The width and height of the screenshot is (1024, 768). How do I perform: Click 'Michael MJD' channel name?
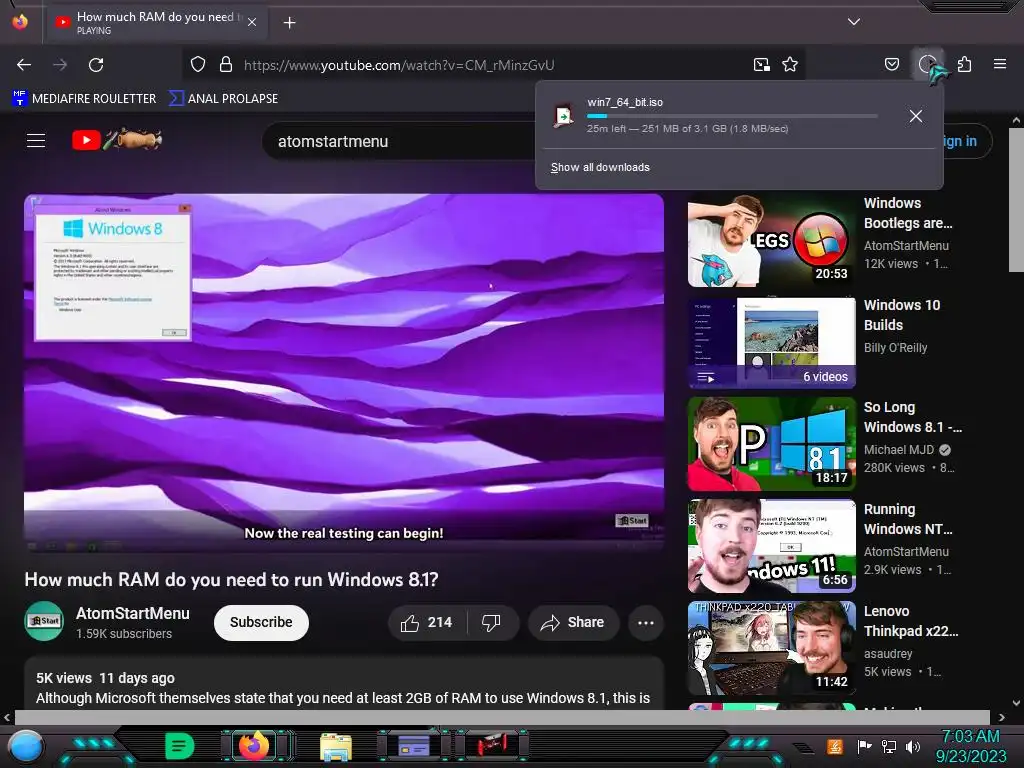899,450
